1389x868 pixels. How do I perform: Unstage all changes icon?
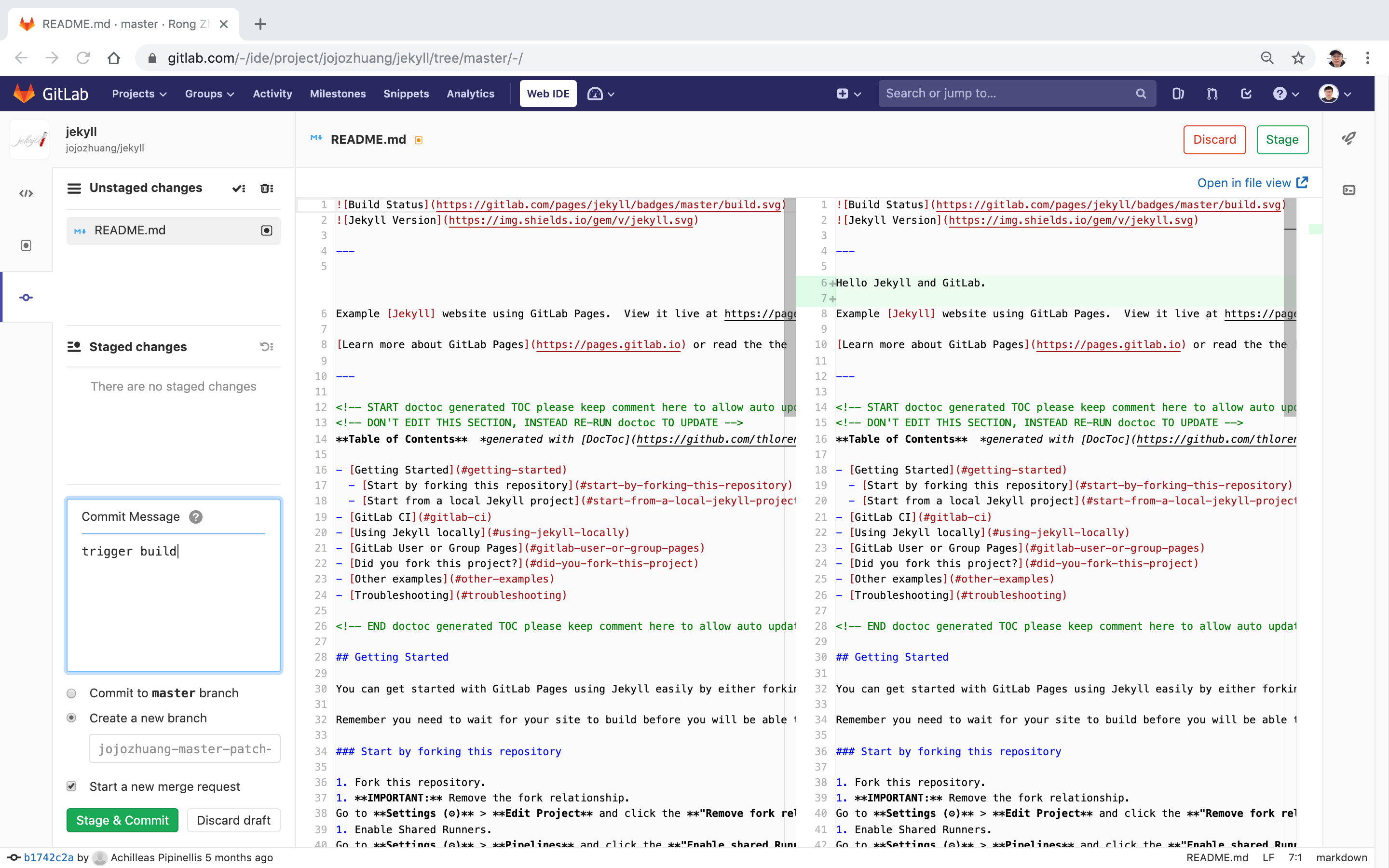(x=266, y=347)
